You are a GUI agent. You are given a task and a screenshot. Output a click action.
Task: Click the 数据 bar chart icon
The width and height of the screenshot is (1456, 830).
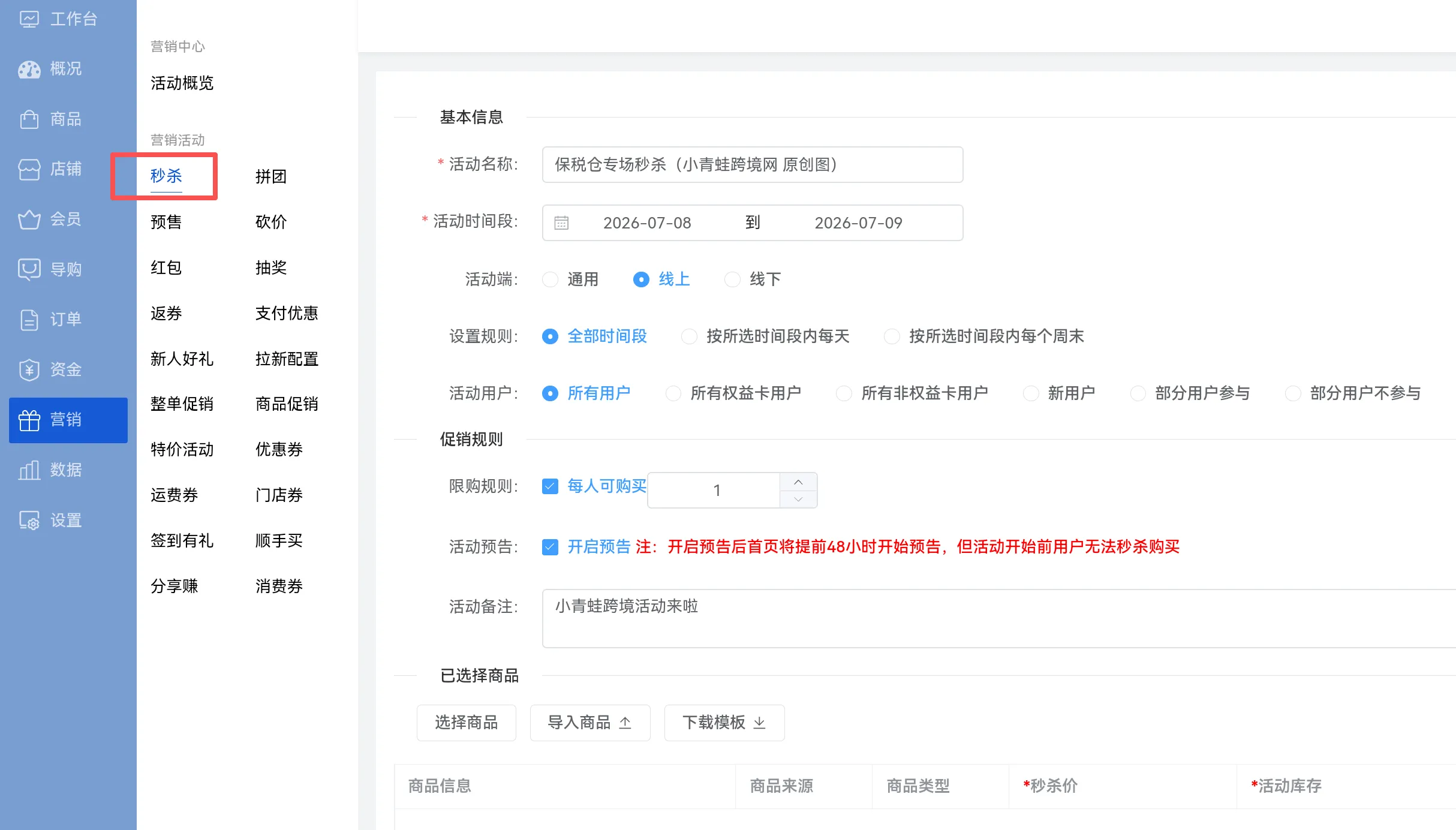click(x=29, y=470)
